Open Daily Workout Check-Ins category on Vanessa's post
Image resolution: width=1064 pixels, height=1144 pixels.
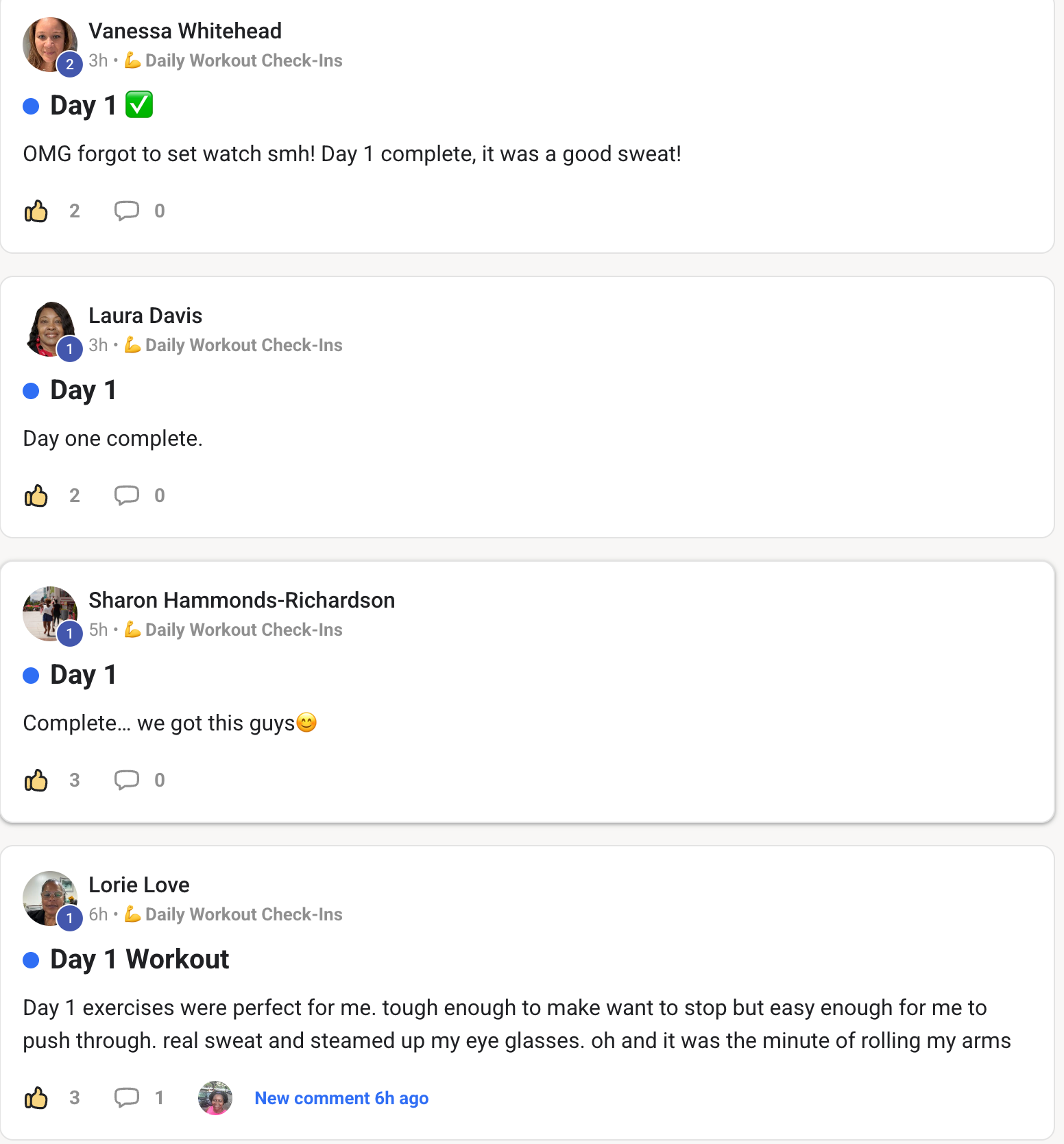point(243,60)
